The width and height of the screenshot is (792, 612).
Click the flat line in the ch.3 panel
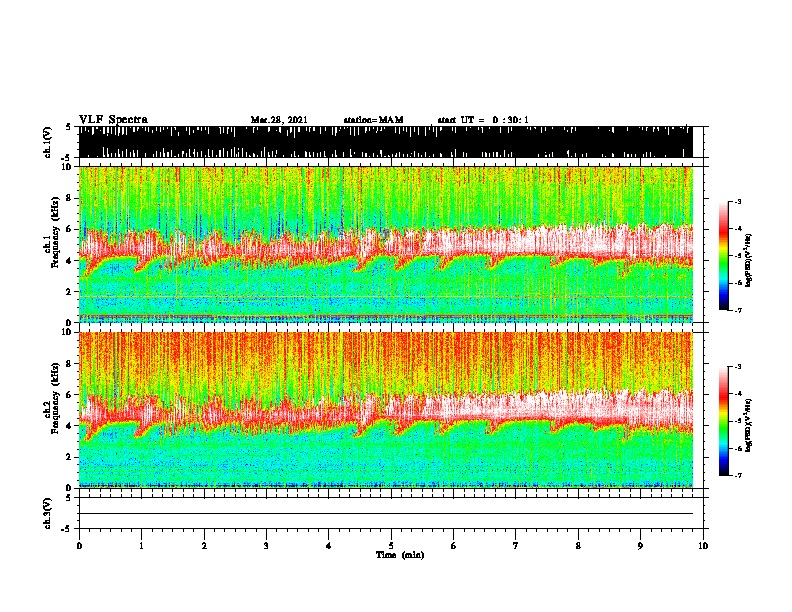coord(385,514)
